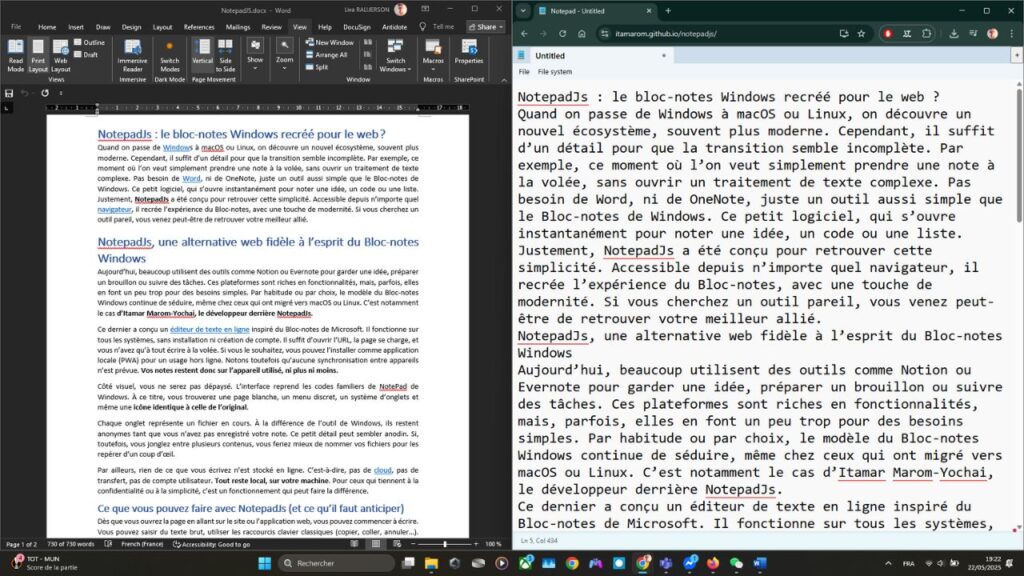Open the Share dropdown in Word
Screen dimensions: 1024x576
click(x=486, y=27)
